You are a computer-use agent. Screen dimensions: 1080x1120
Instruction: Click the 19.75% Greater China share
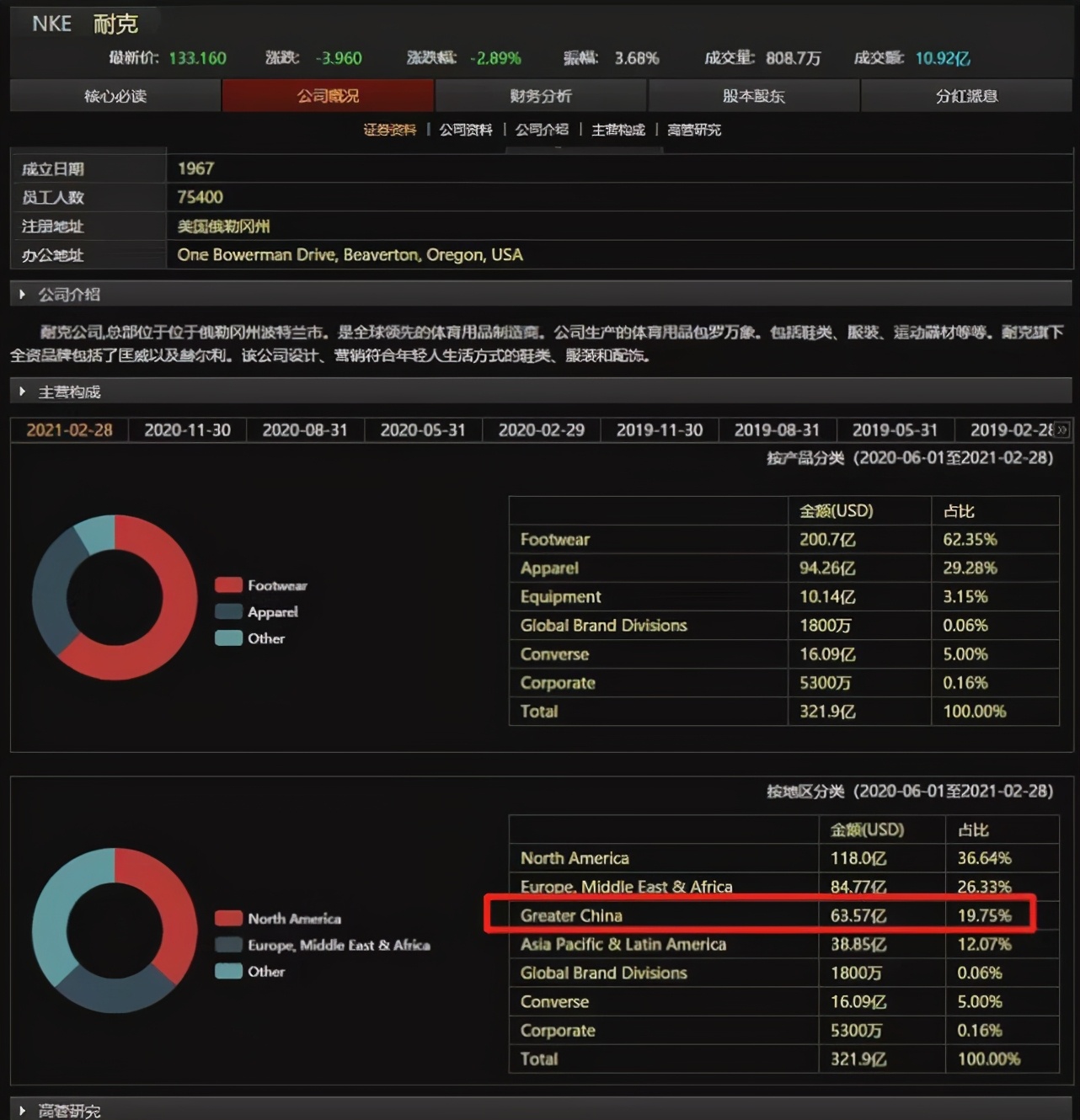click(x=984, y=915)
